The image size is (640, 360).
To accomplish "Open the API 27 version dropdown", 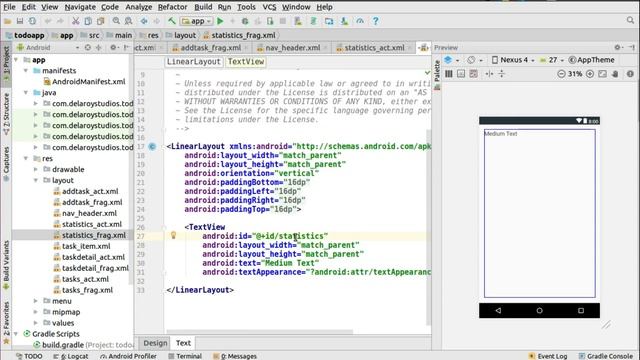I will (x=552, y=60).
